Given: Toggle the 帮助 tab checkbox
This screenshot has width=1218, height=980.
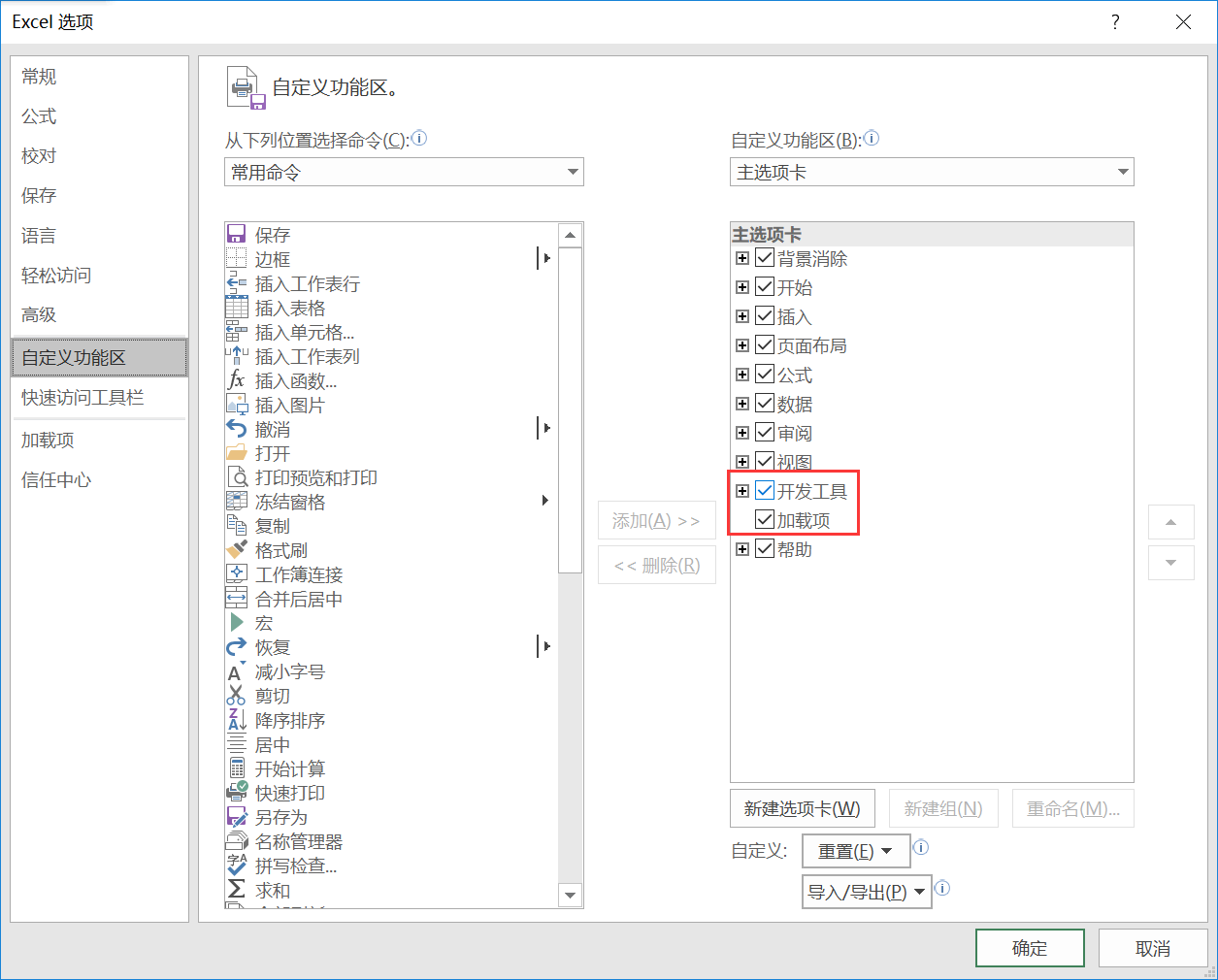Looking at the screenshot, I should tap(765, 549).
